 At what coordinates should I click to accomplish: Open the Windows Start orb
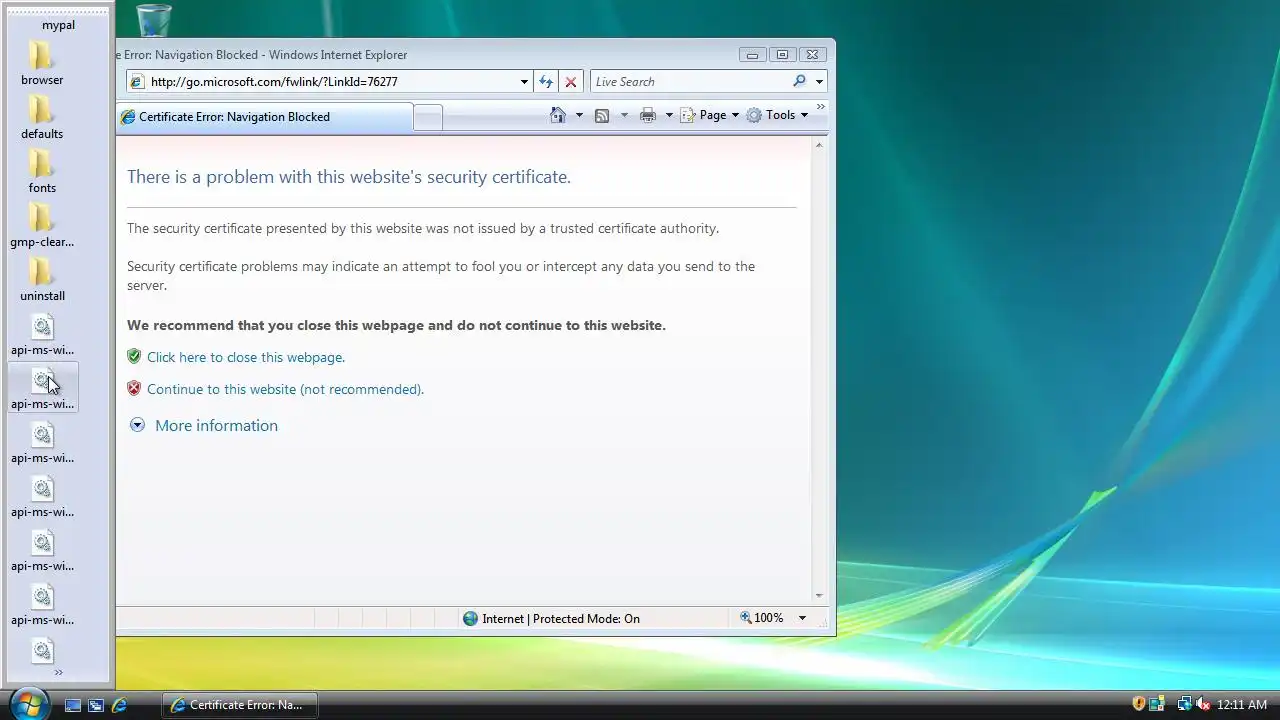pos(28,703)
